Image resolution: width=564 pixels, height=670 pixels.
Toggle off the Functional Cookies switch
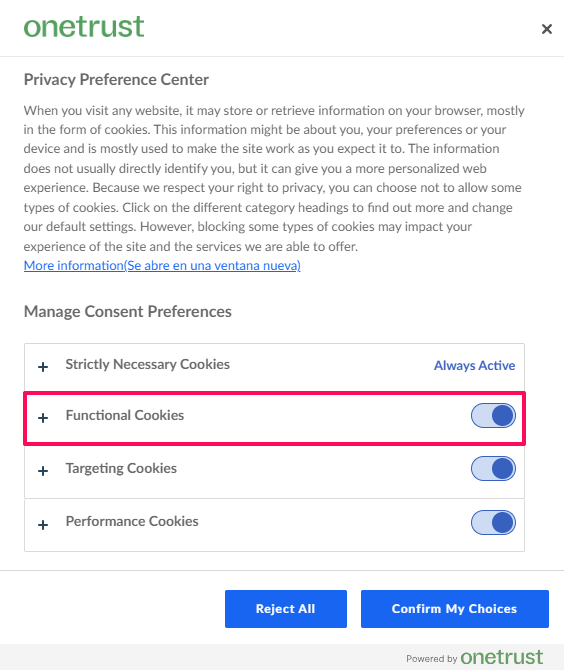(493, 415)
